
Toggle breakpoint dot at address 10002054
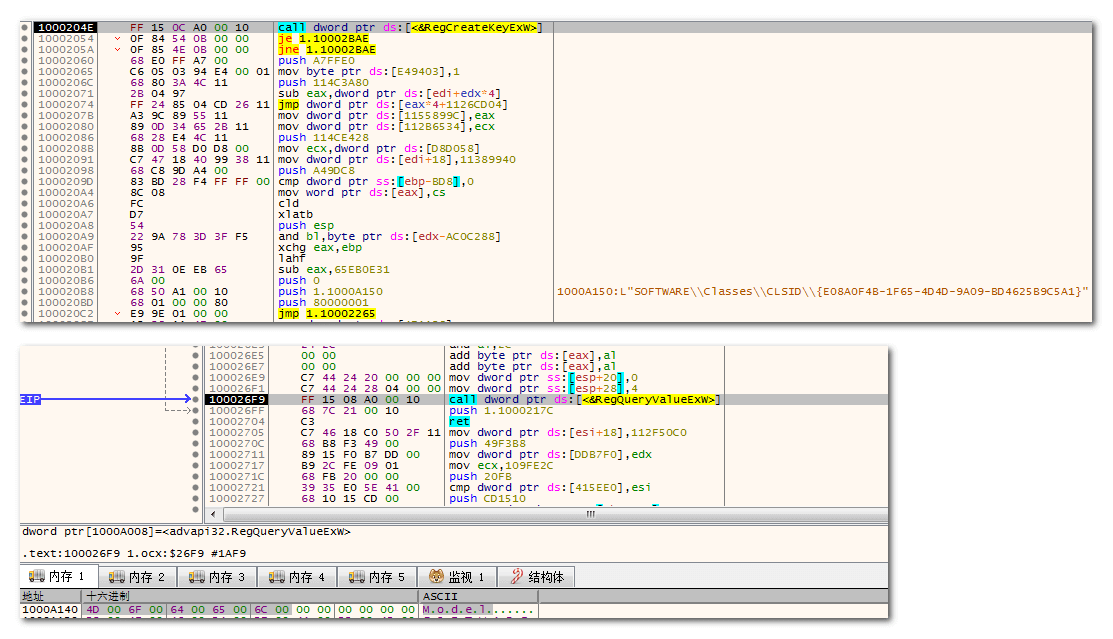[25, 38]
